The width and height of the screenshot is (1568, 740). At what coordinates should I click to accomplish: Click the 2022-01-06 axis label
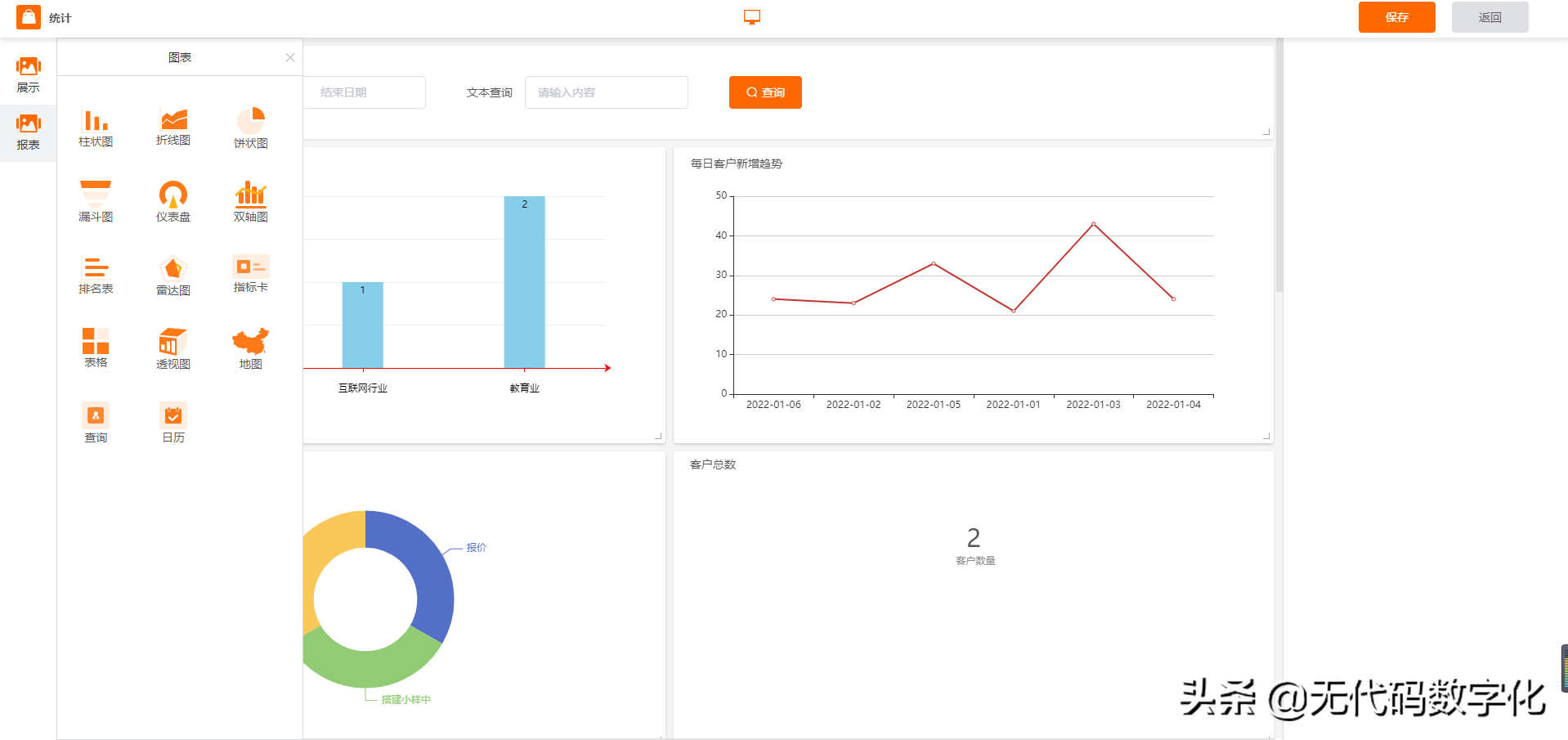773,405
